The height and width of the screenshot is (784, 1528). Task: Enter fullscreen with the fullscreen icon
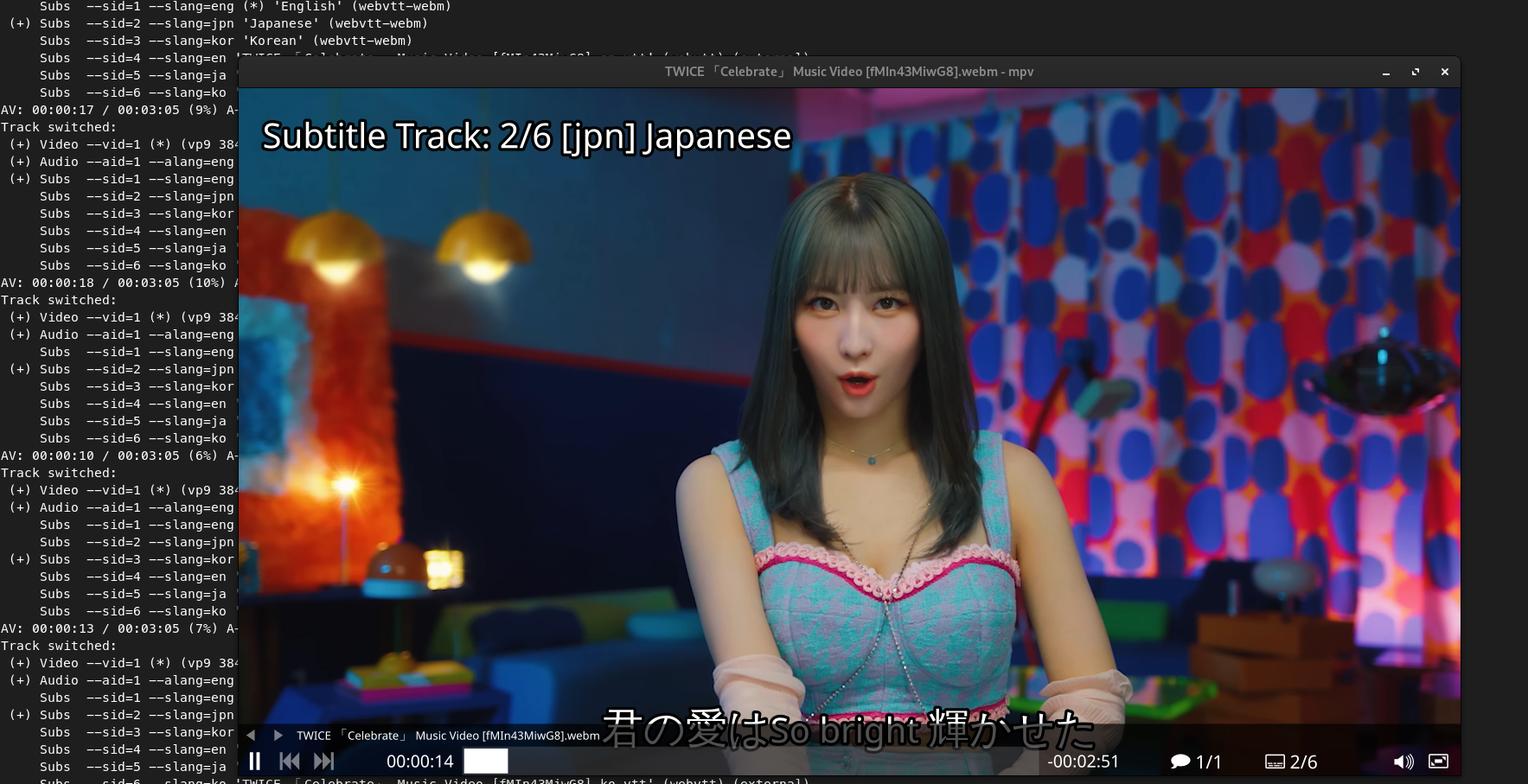[1438, 762]
